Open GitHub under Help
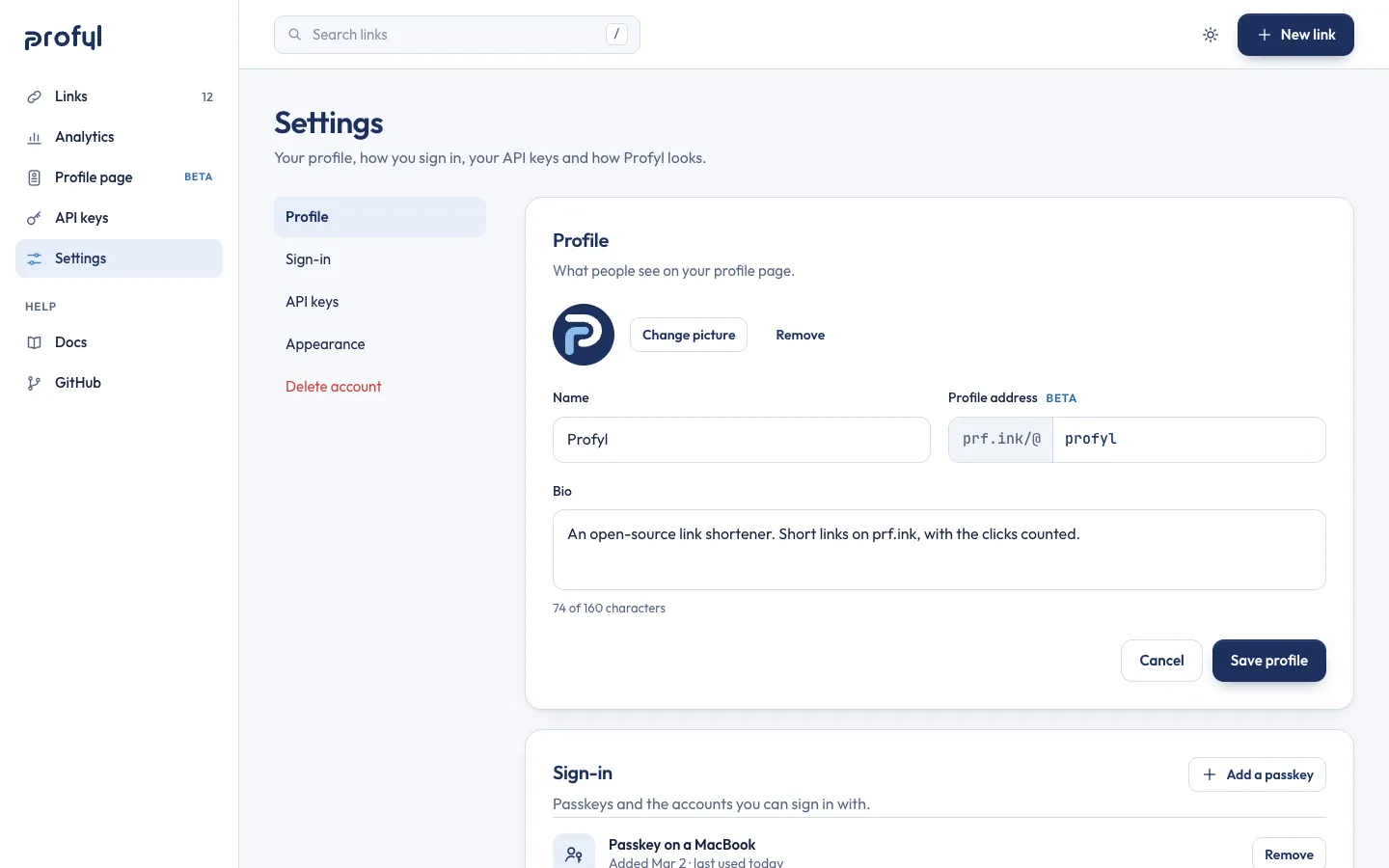 (x=119, y=383)
